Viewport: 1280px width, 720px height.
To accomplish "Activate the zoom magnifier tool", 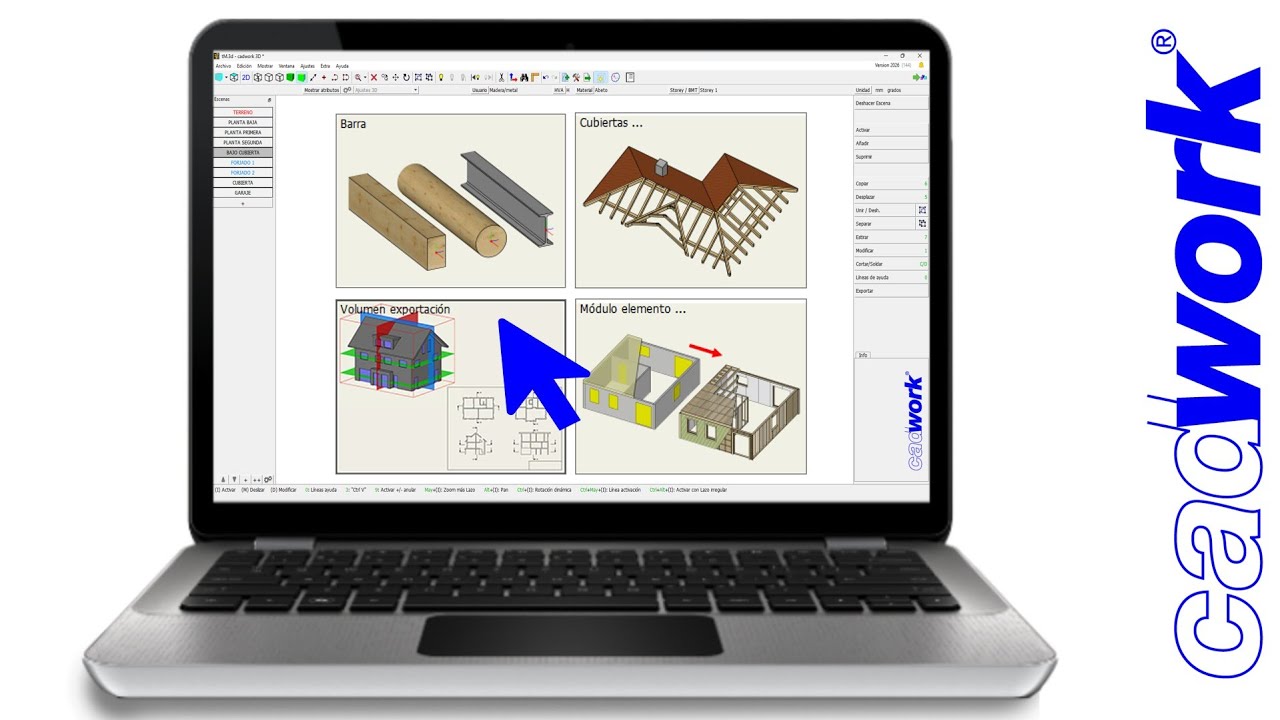I will coord(358,77).
